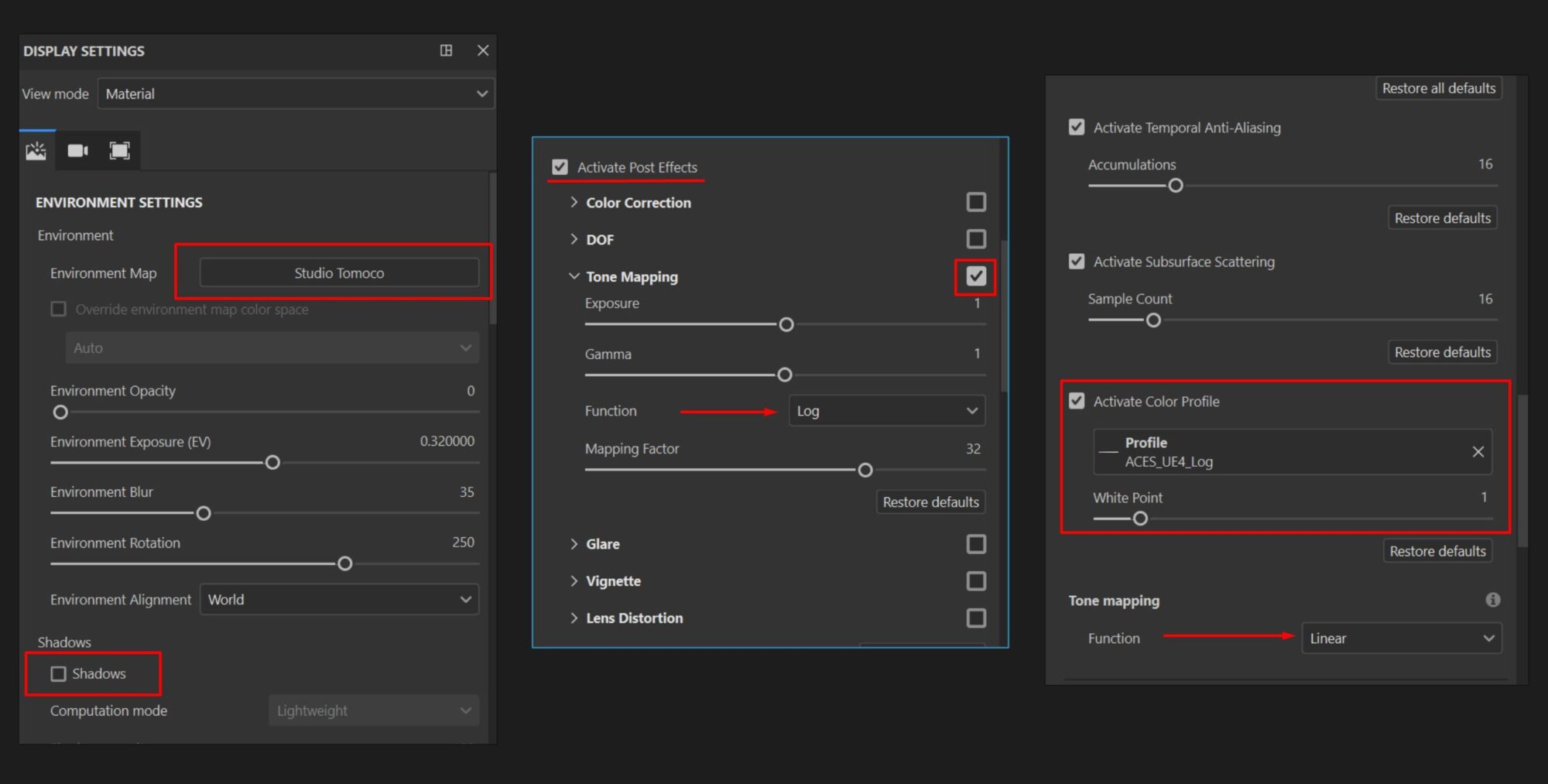The width and height of the screenshot is (1548, 784).
Task: Expand the Color Correction section
Action: click(574, 203)
